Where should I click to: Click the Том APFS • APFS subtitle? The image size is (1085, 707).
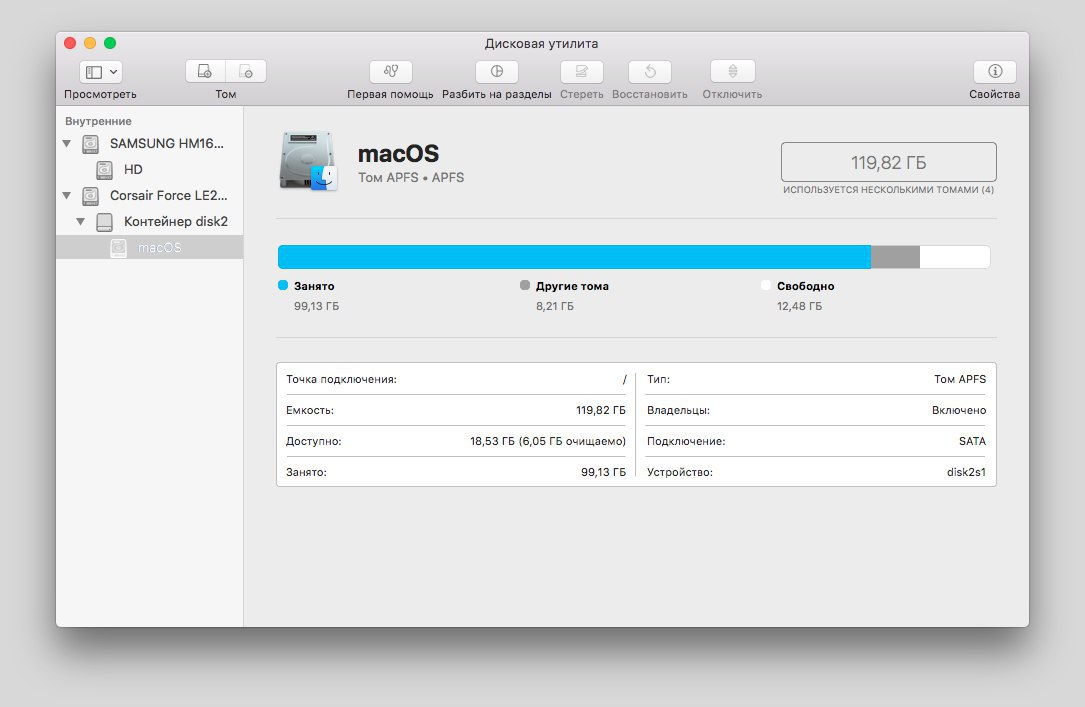pyautogui.click(x=411, y=178)
